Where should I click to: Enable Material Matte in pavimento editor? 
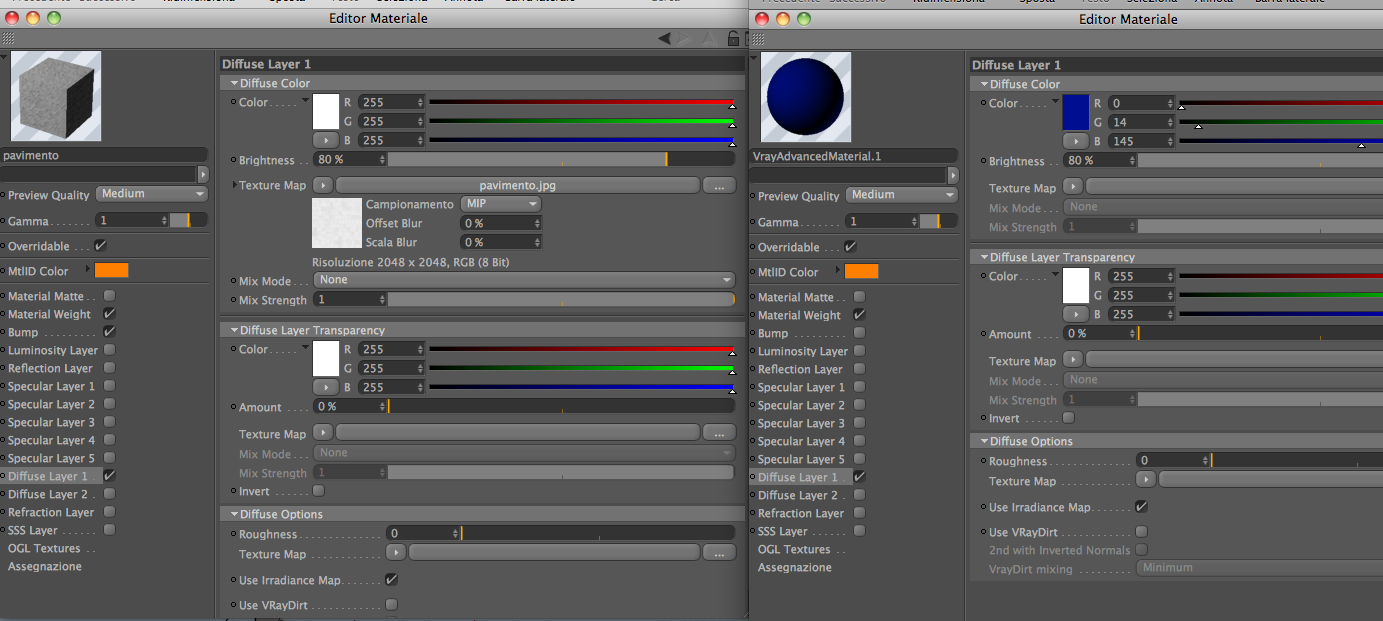pyautogui.click(x=109, y=296)
